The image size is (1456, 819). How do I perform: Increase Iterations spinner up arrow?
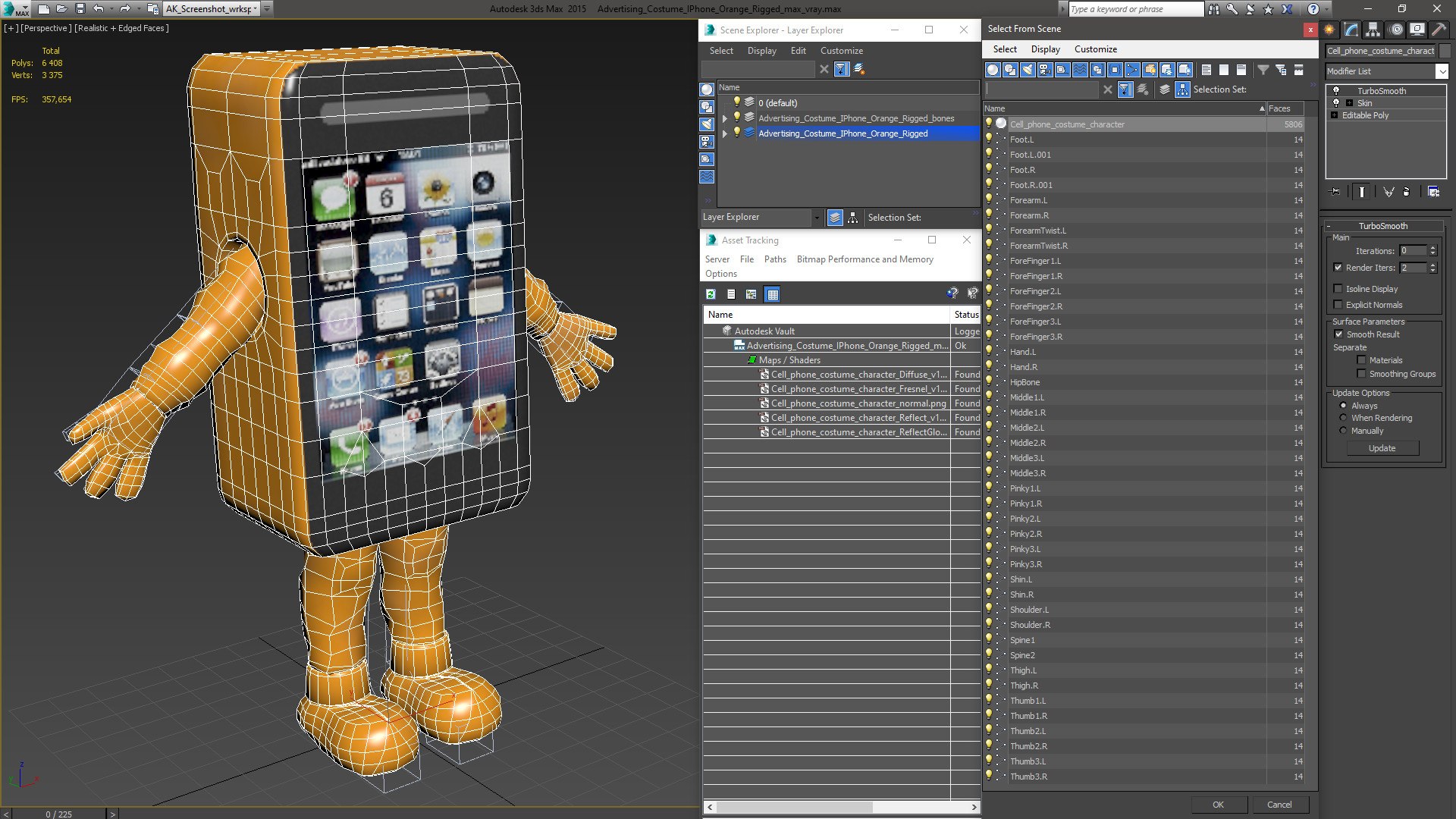(x=1432, y=248)
